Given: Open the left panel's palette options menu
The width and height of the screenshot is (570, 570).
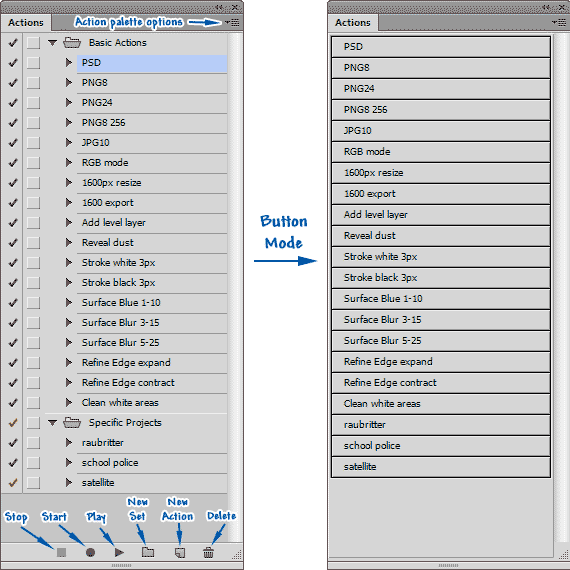Looking at the screenshot, I should [x=232, y=23].
